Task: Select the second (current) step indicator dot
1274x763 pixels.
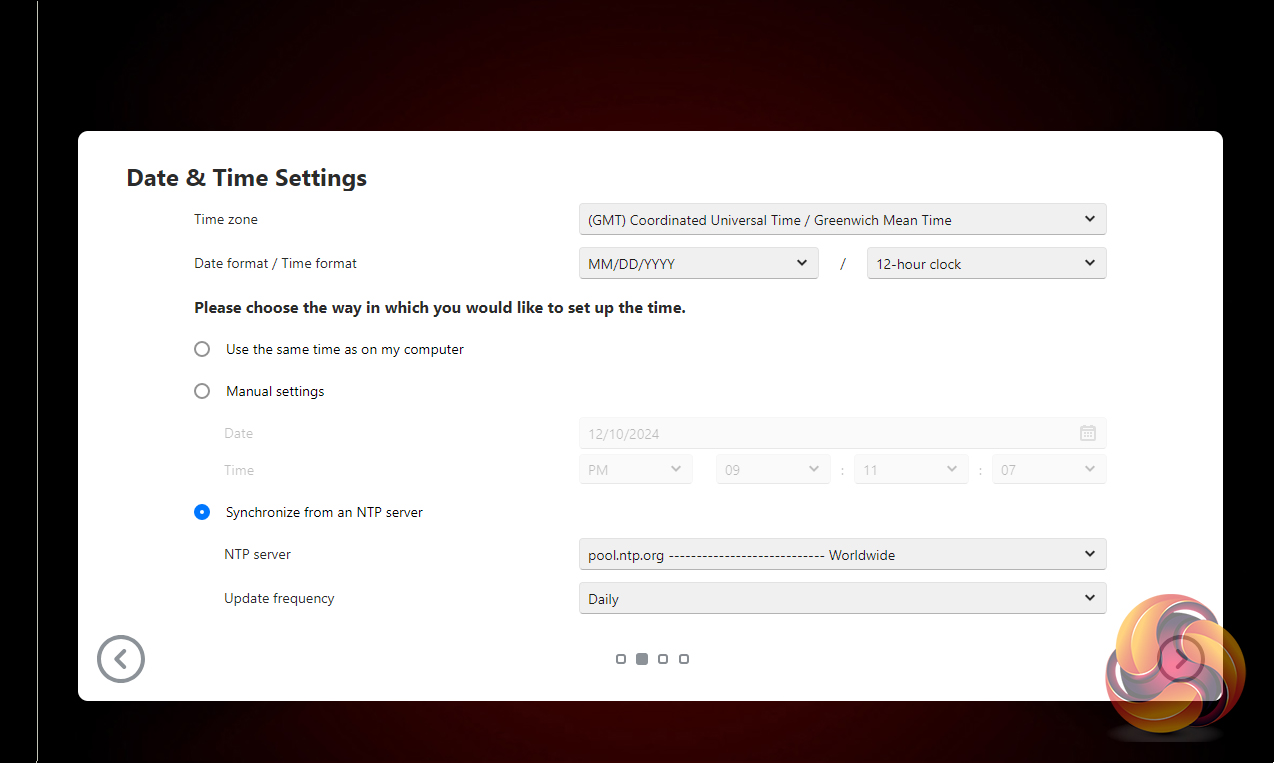Action: point(642,659)
